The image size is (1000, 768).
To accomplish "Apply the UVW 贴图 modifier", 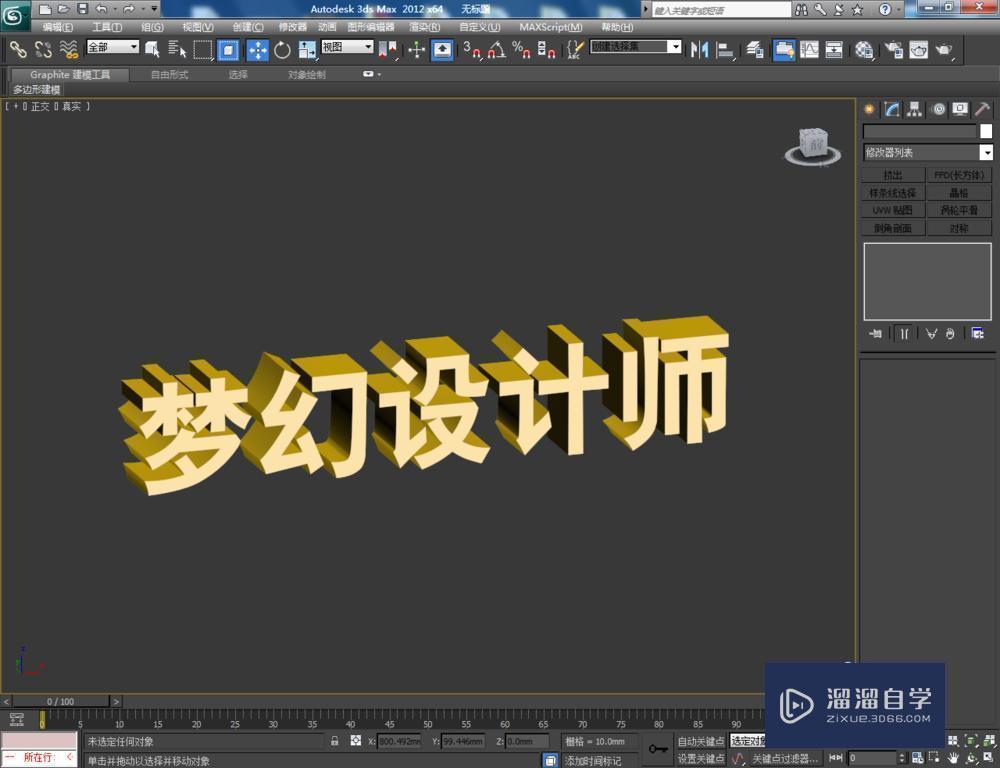I will pos(893,210).
